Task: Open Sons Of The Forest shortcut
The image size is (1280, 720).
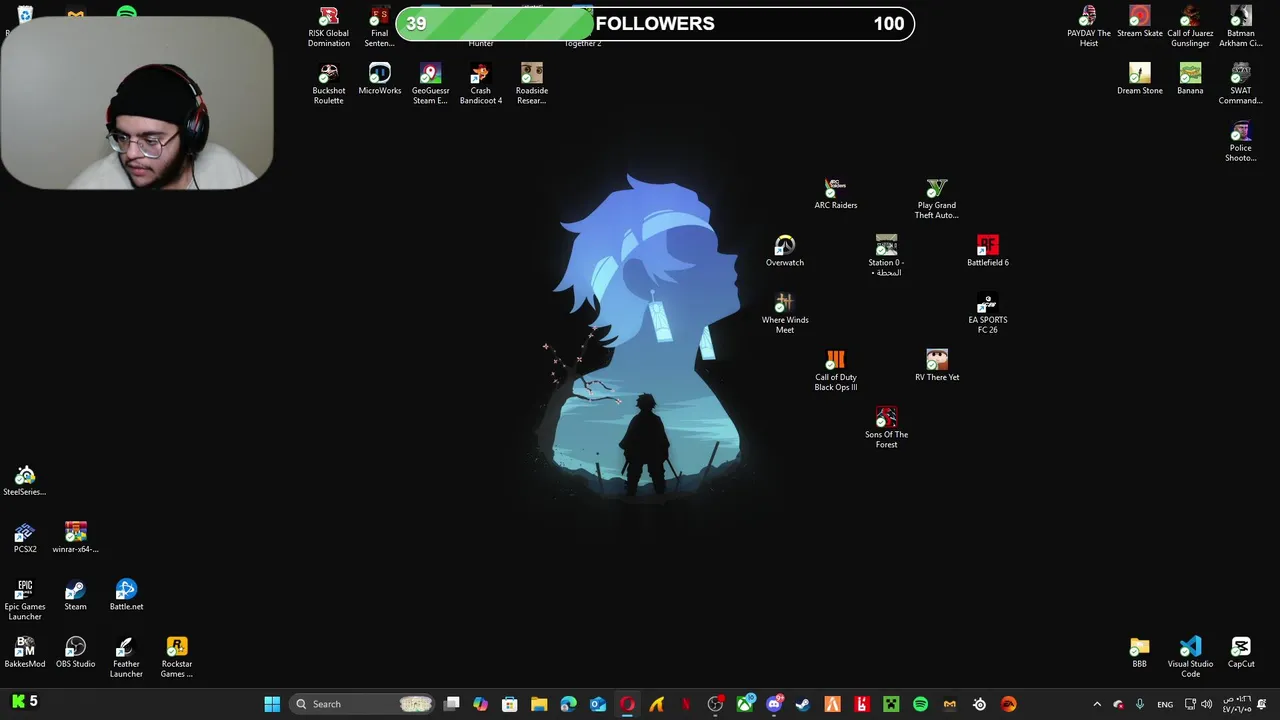Action: tap(886, 428)
